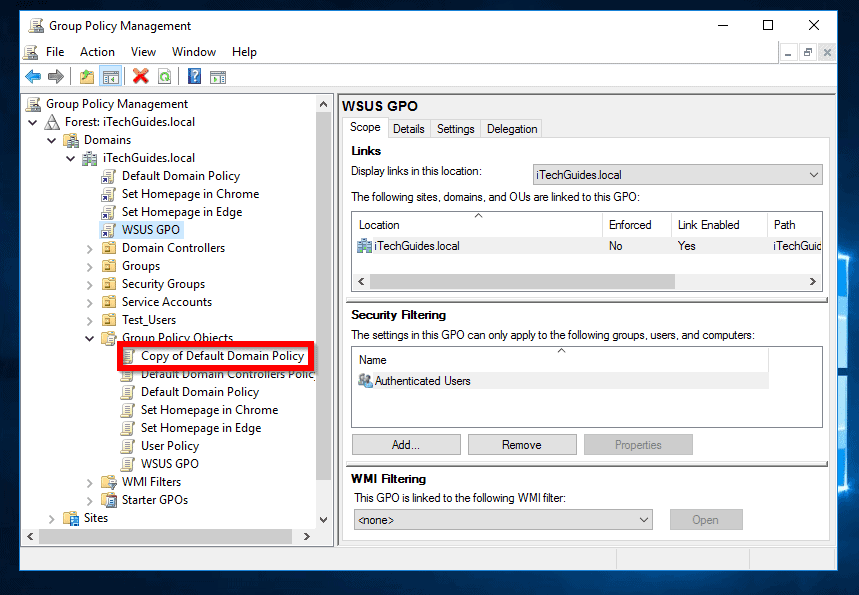Viewport: 859px width, 595px height.
Task: Switch to the Settings tab
Action: click(x=455, y=129)
